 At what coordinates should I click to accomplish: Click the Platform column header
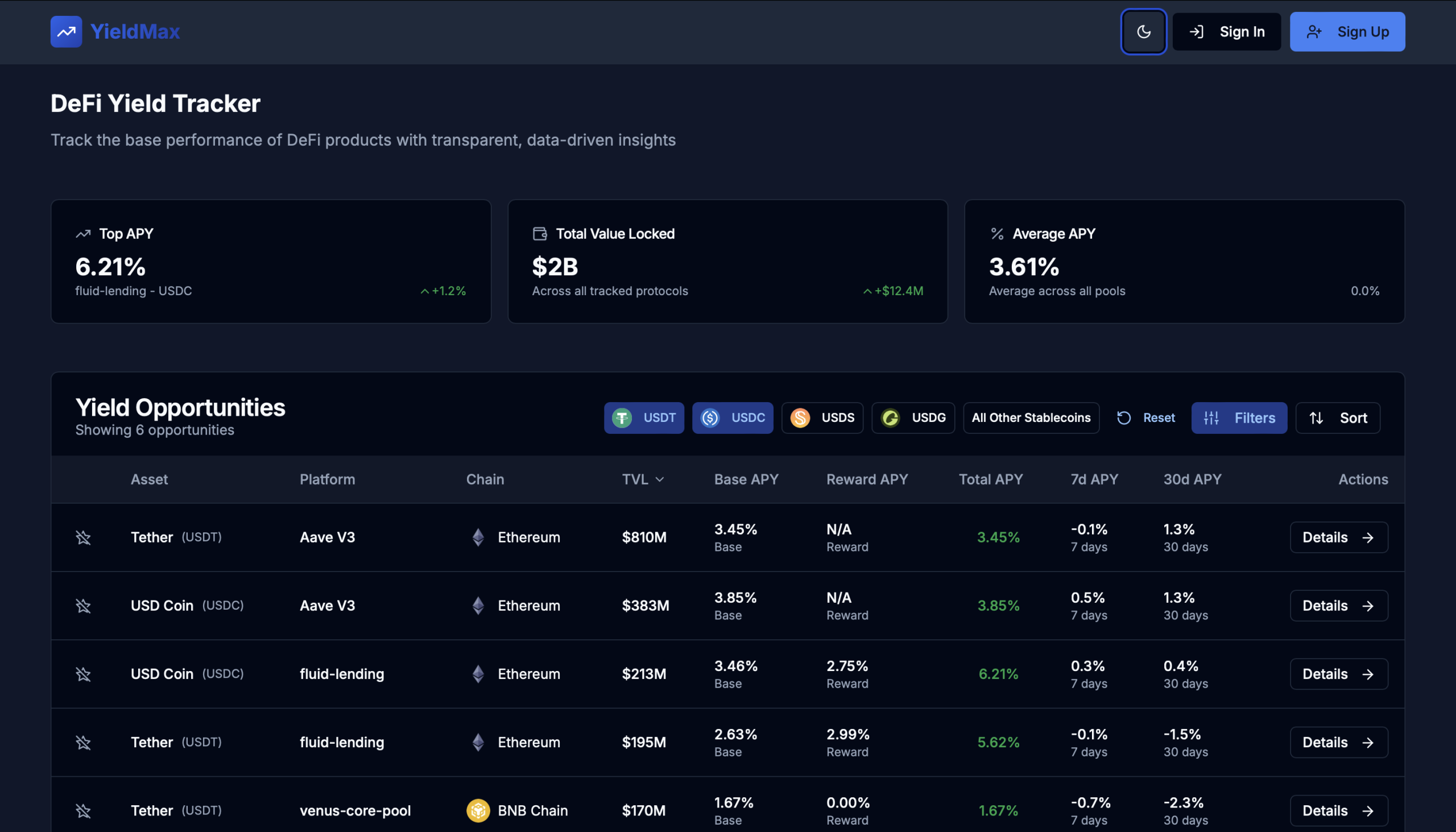[328, 479]
